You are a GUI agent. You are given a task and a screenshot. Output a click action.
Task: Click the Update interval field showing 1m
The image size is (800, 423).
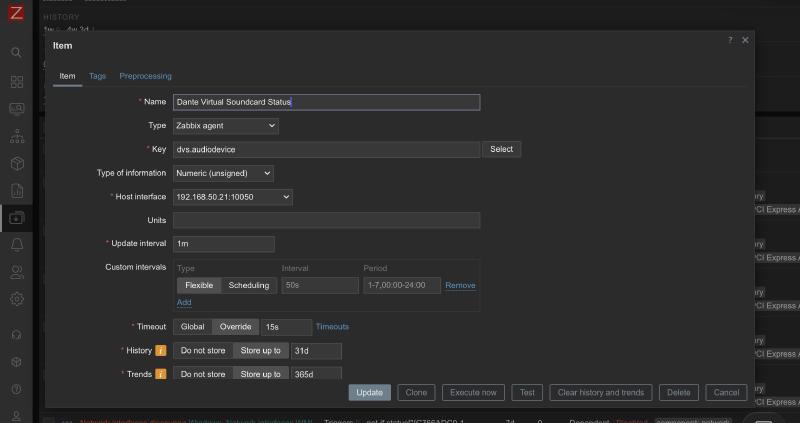pos(224,244)
